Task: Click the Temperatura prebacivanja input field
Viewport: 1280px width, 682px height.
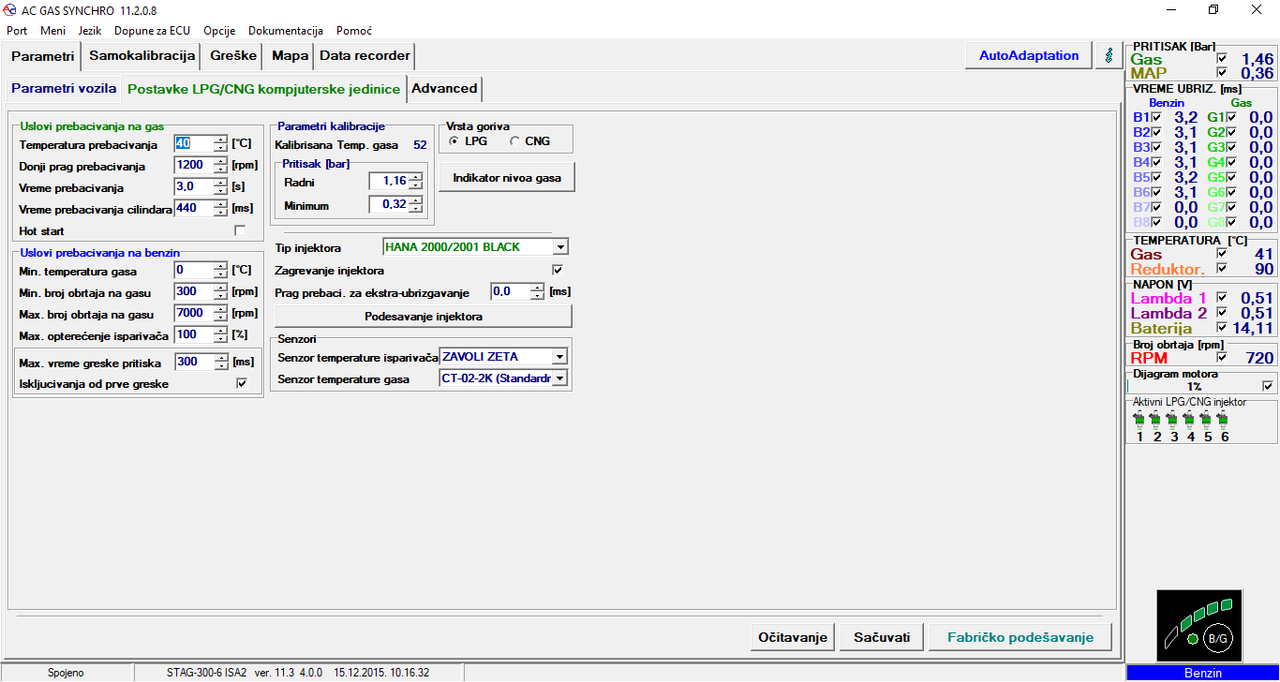Action: [193, 145]
